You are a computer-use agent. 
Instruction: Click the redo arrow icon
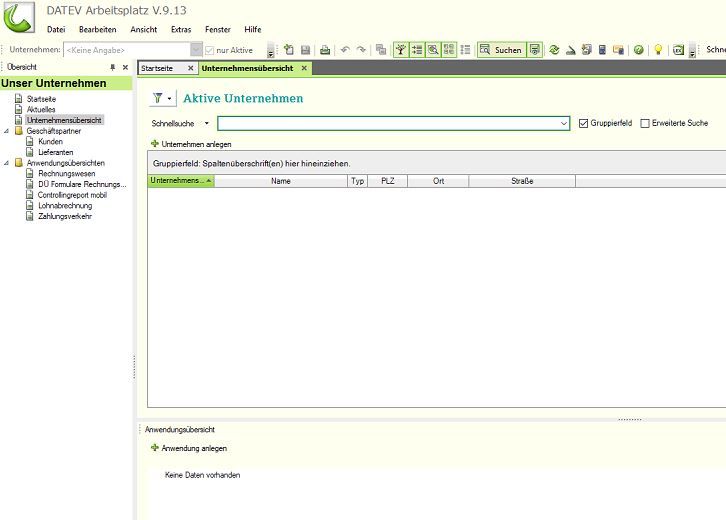(361, 50)
